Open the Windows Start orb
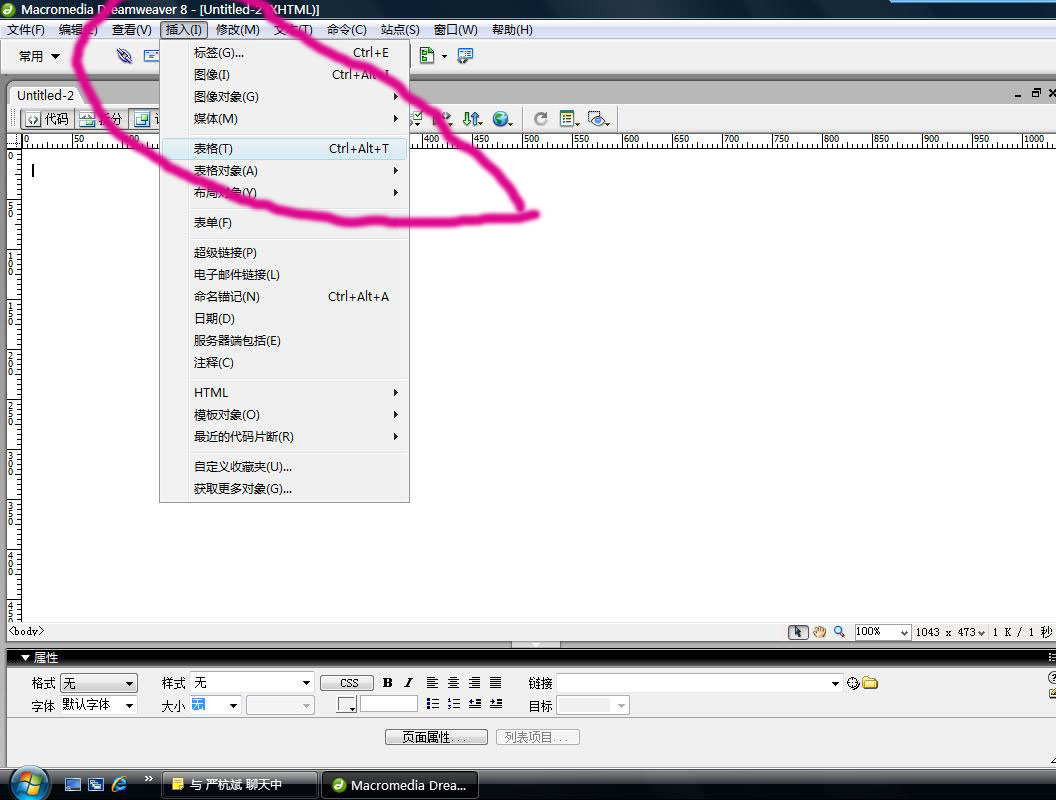 pyautogui.click(x=29, y=785)
